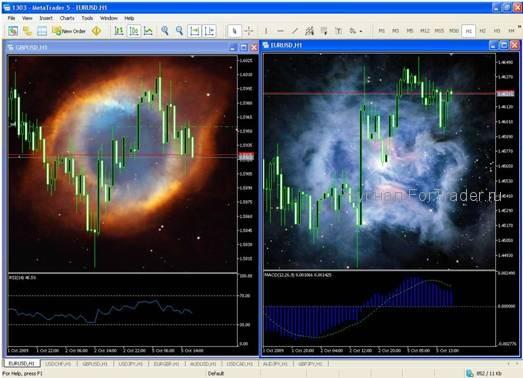Select the trendline drawing tool

(295, 31)
